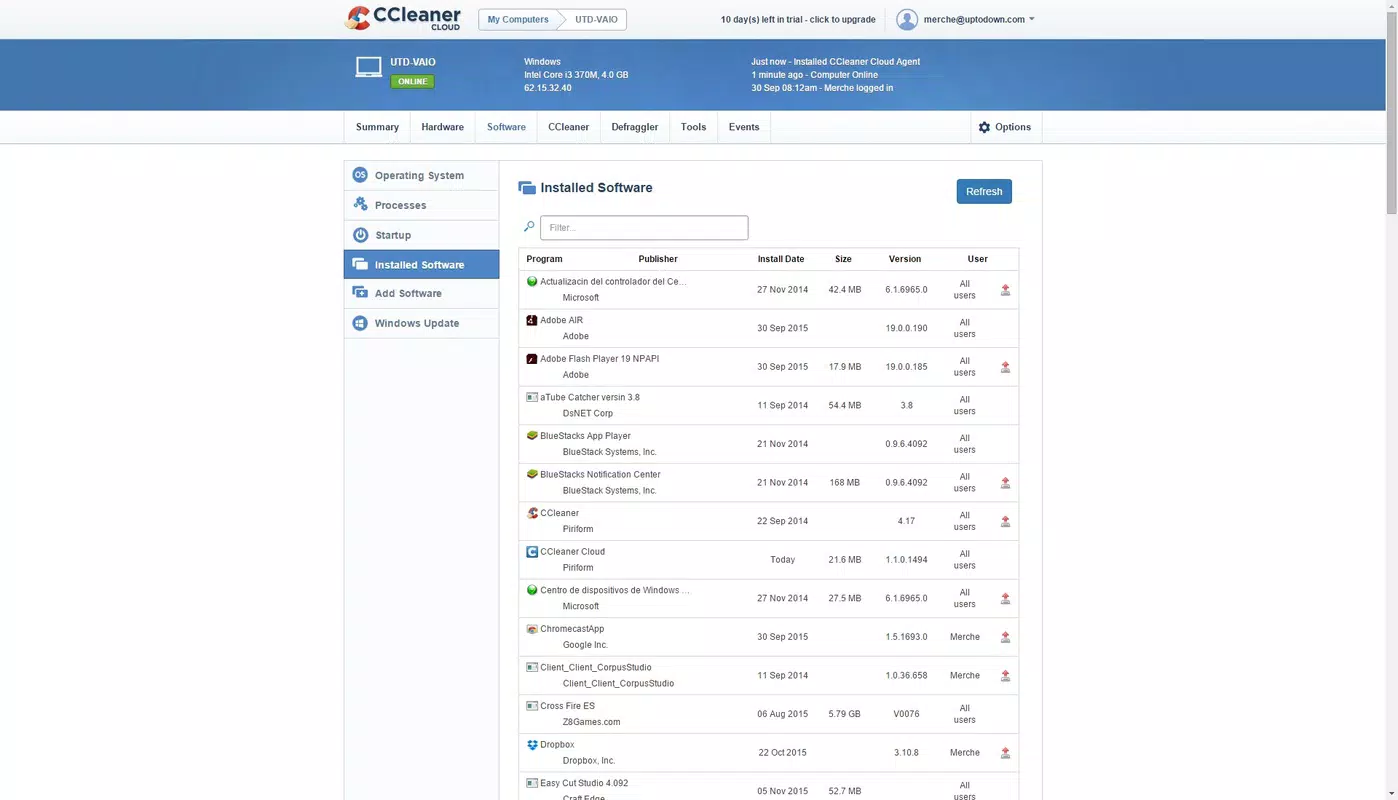Click the uninstall icon for Client_Client_CorpusStudio
The image size is (1398, 800).
click(x=1005, y=676)
